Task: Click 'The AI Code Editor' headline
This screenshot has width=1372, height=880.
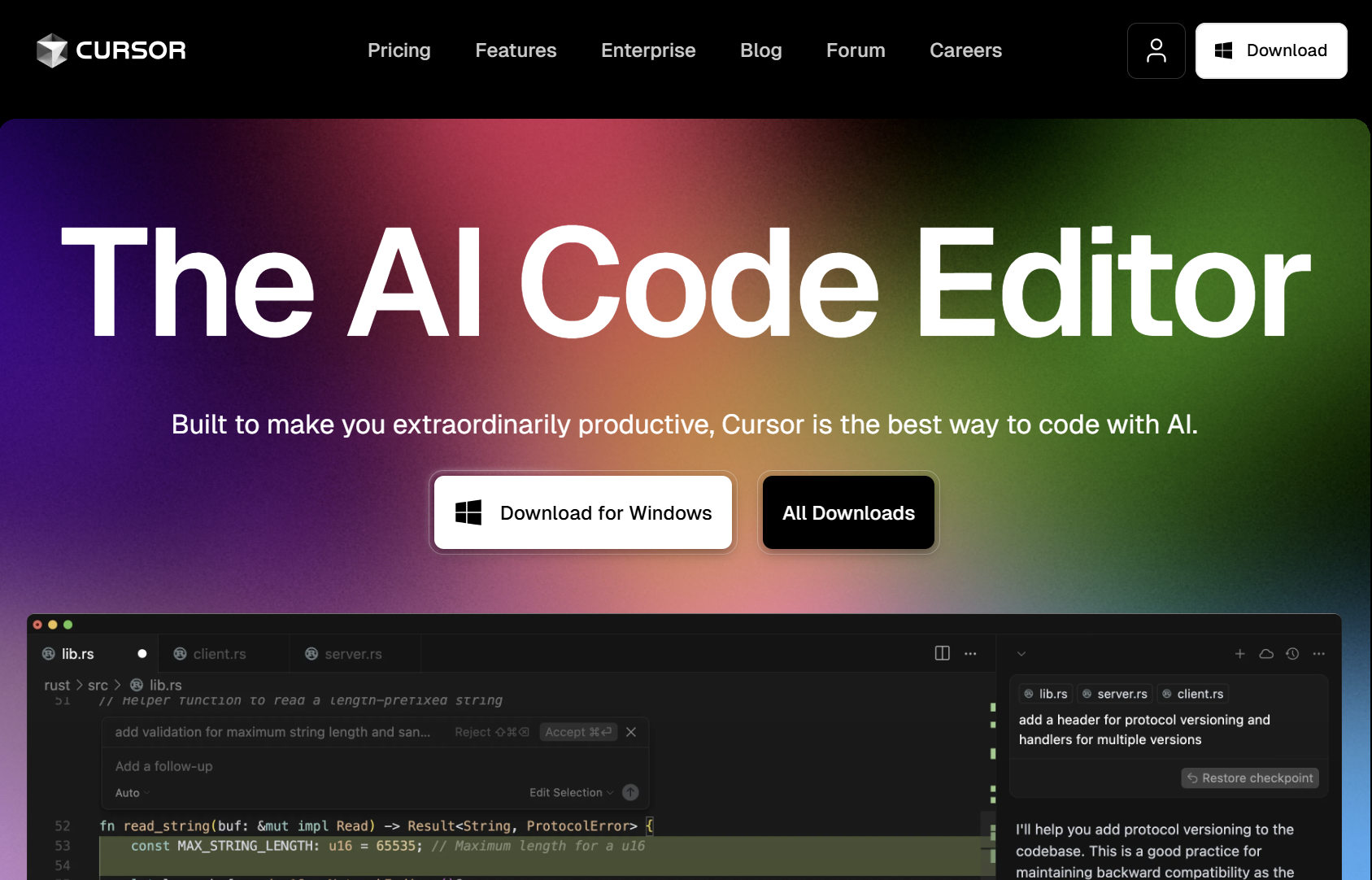Action: pyautogui.click(x=686, y=281)
